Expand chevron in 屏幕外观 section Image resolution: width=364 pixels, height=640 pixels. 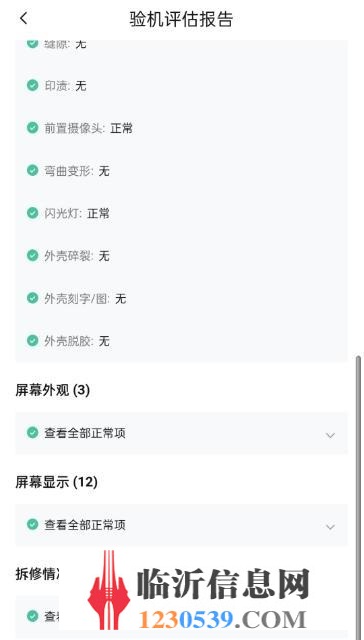click(x=330, y=435)
